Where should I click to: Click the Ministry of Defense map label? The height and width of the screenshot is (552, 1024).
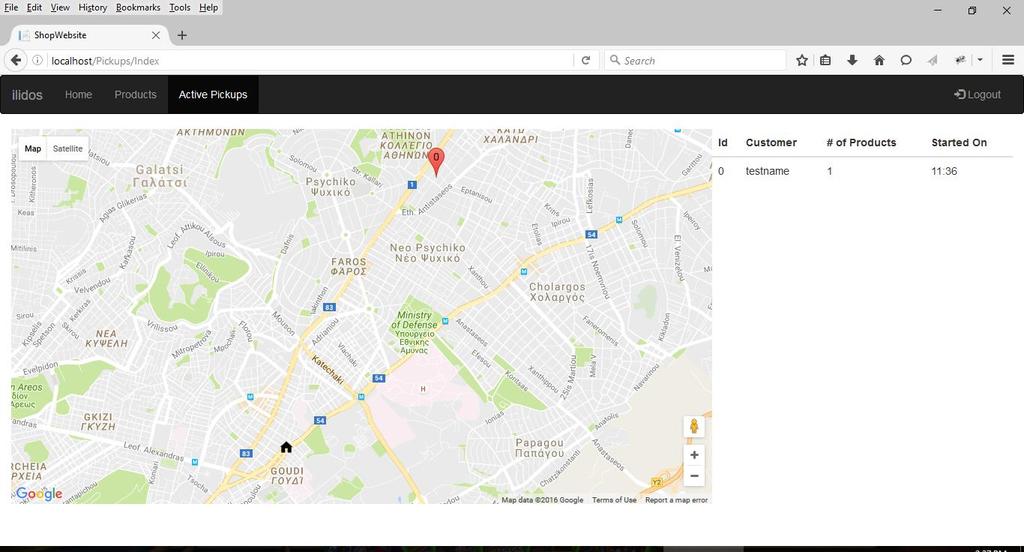(x=414, y=333)
